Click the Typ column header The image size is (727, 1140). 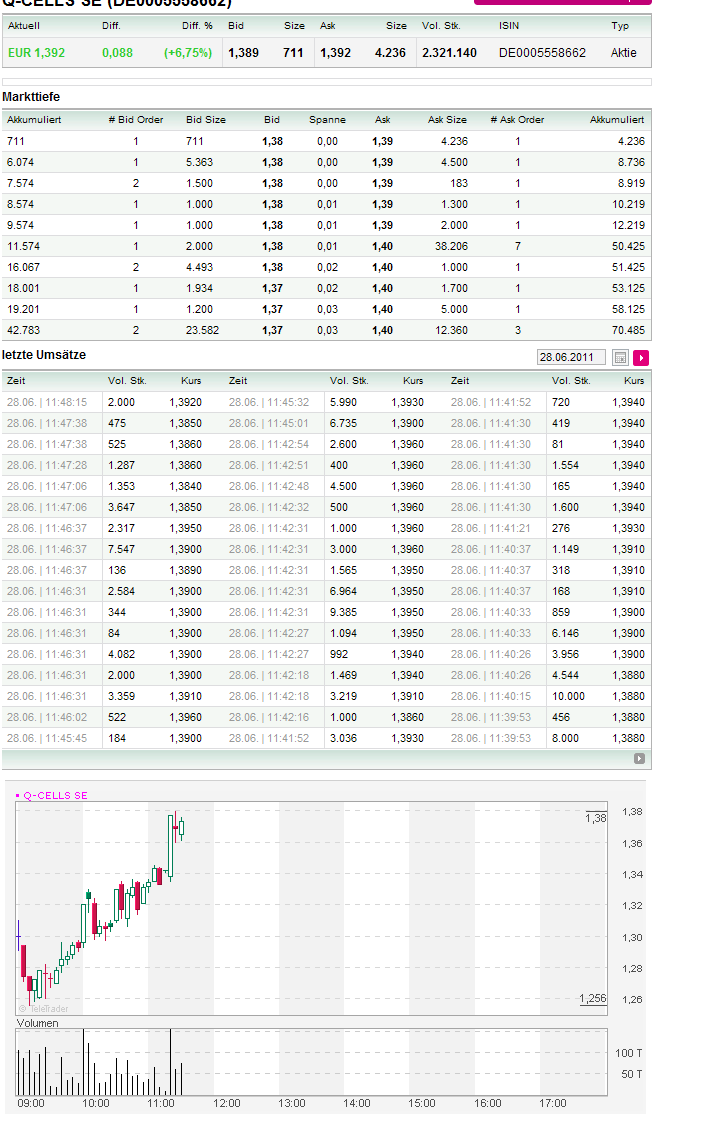pyautogui.click(x=620, y=25)
